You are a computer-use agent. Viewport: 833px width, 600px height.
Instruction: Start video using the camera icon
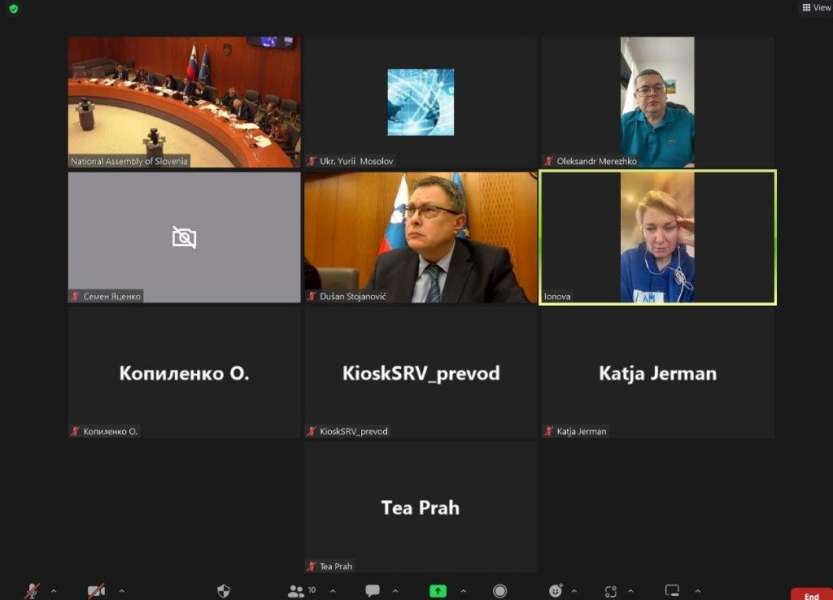(96, 591)
